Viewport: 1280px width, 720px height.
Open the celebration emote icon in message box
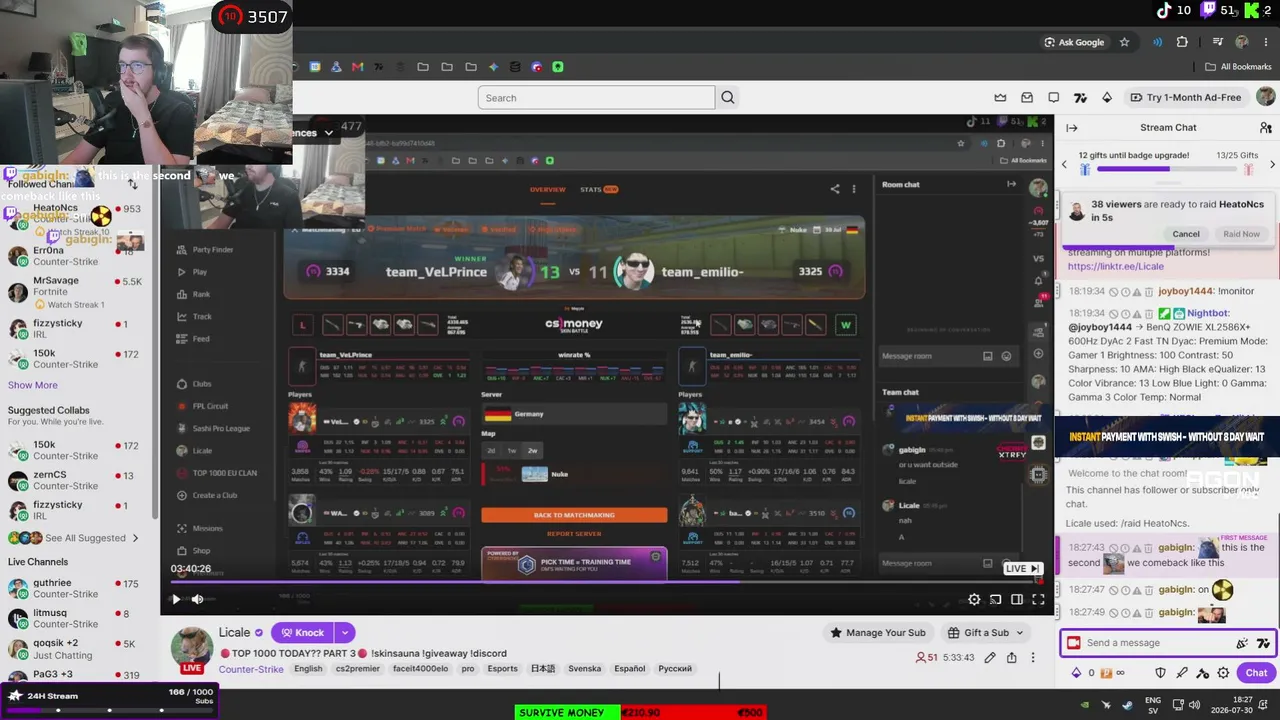(x=1242, y=643)
